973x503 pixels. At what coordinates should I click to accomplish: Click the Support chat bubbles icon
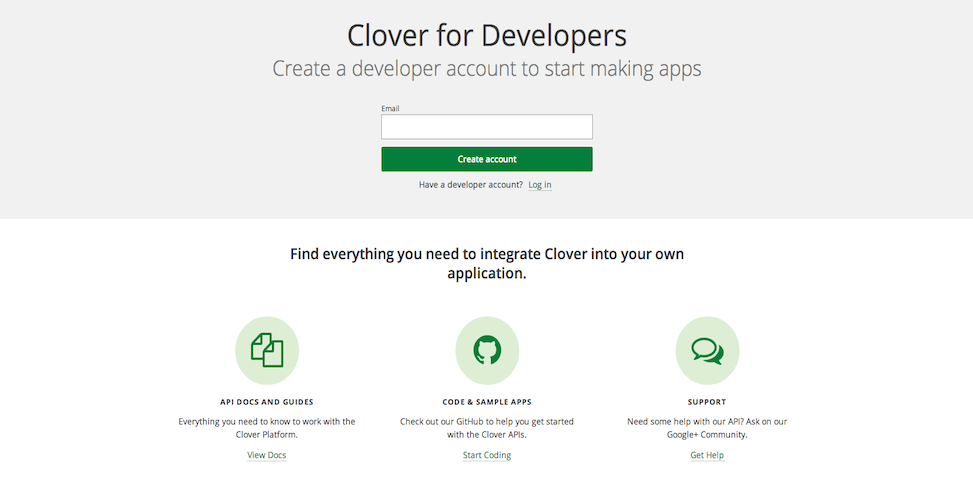[x=707, y=350]
